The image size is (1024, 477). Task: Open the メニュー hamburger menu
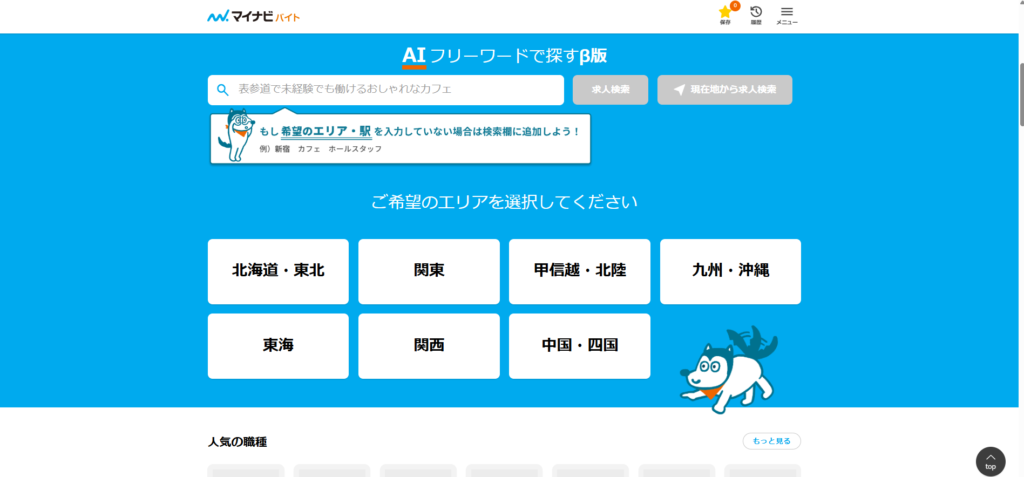click(786, 14)
